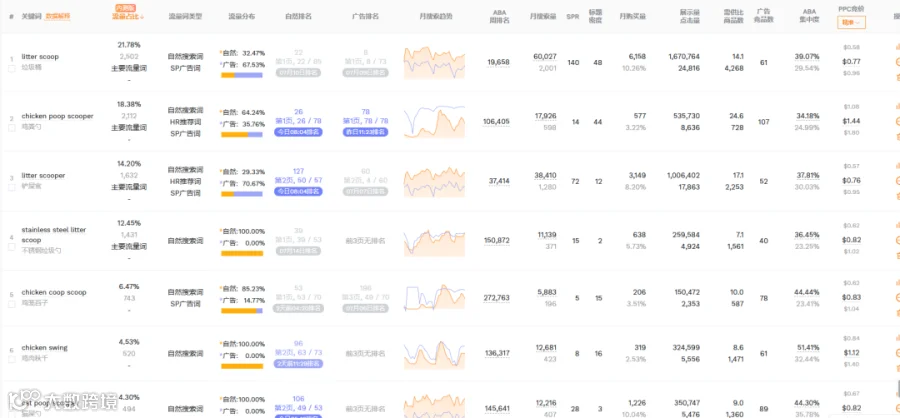Click the orange circle icon in chicken coop scoop row
This screenshot has width=900, height=418.
tap(897, 298)
